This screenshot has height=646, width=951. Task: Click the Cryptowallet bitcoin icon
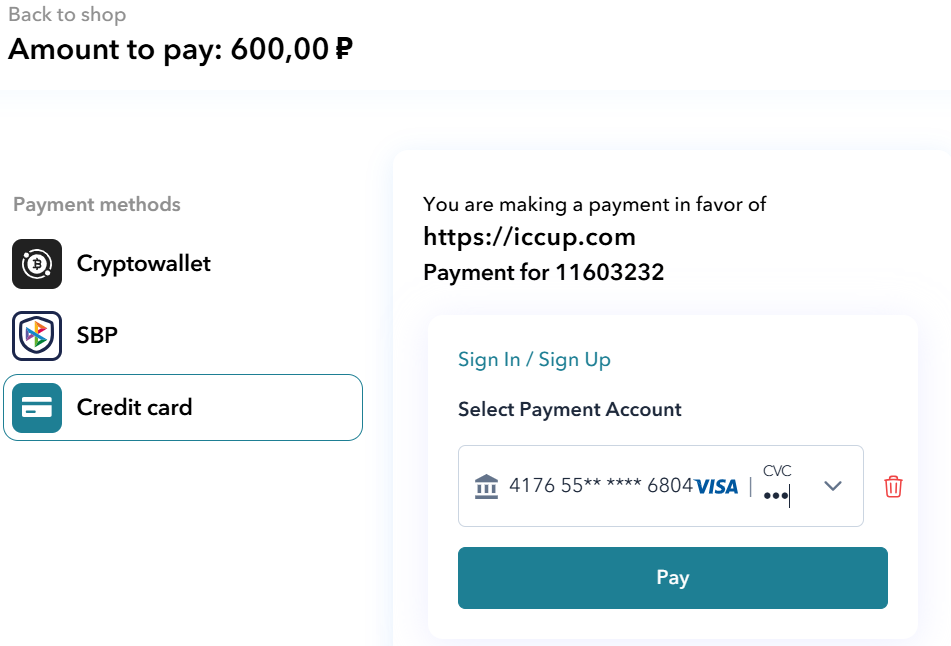(x=37, y=264)
